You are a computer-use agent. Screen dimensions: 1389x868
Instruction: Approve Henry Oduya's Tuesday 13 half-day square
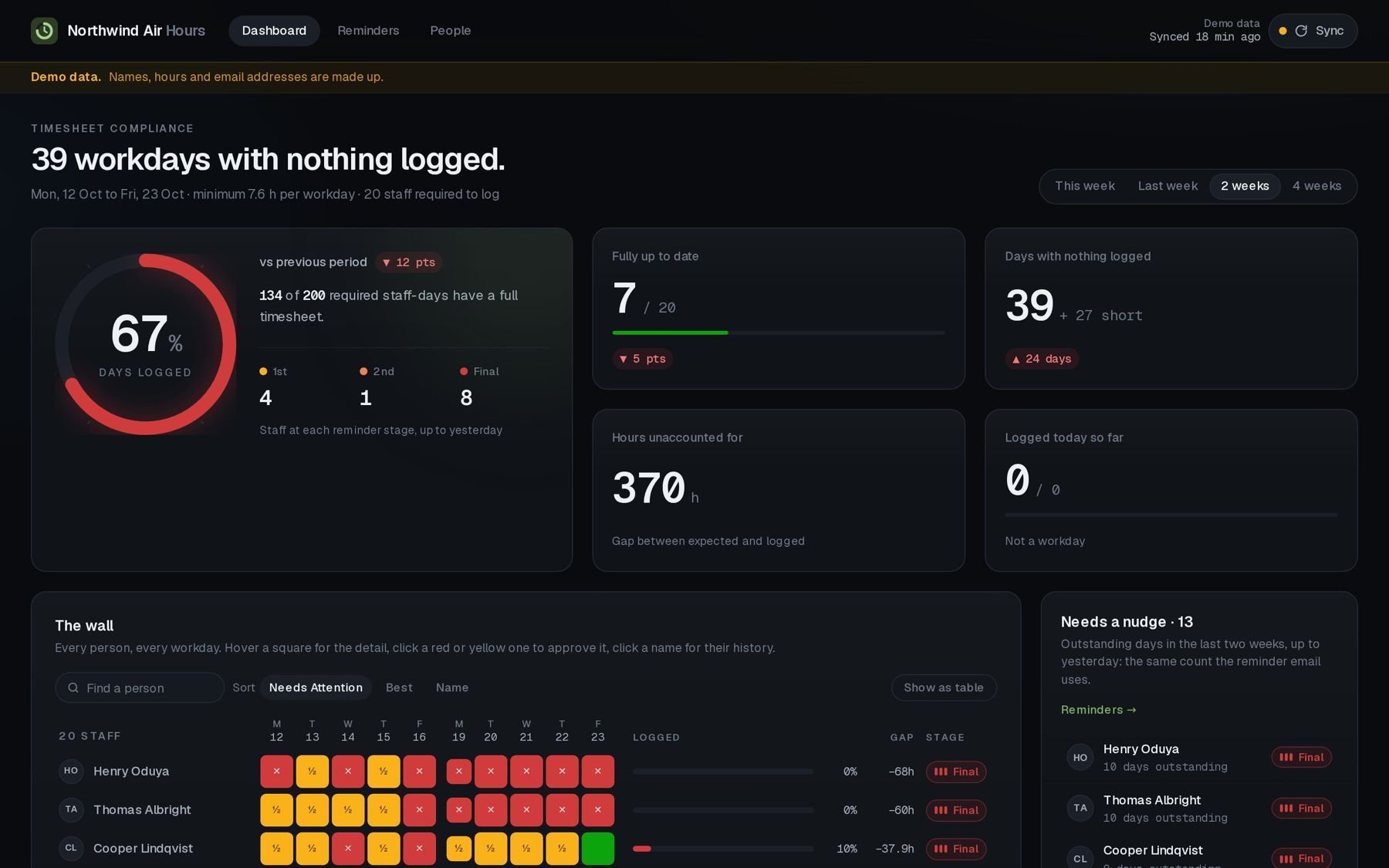coord(313,772)
